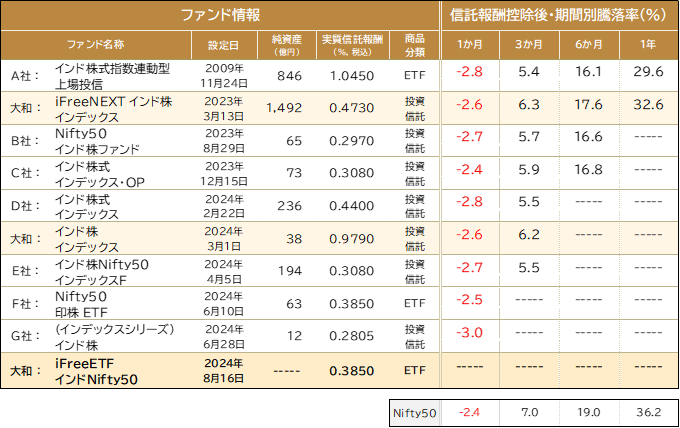680x428 pixels.
Task: Click date 2023年8月29日
Action: (224, 141)
